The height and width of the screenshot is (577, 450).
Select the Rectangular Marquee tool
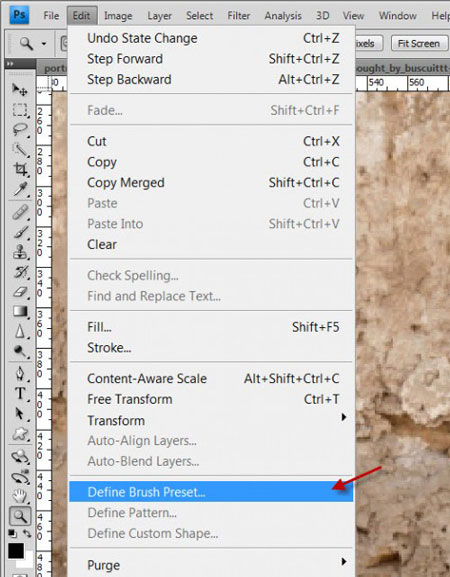[20, 109]
